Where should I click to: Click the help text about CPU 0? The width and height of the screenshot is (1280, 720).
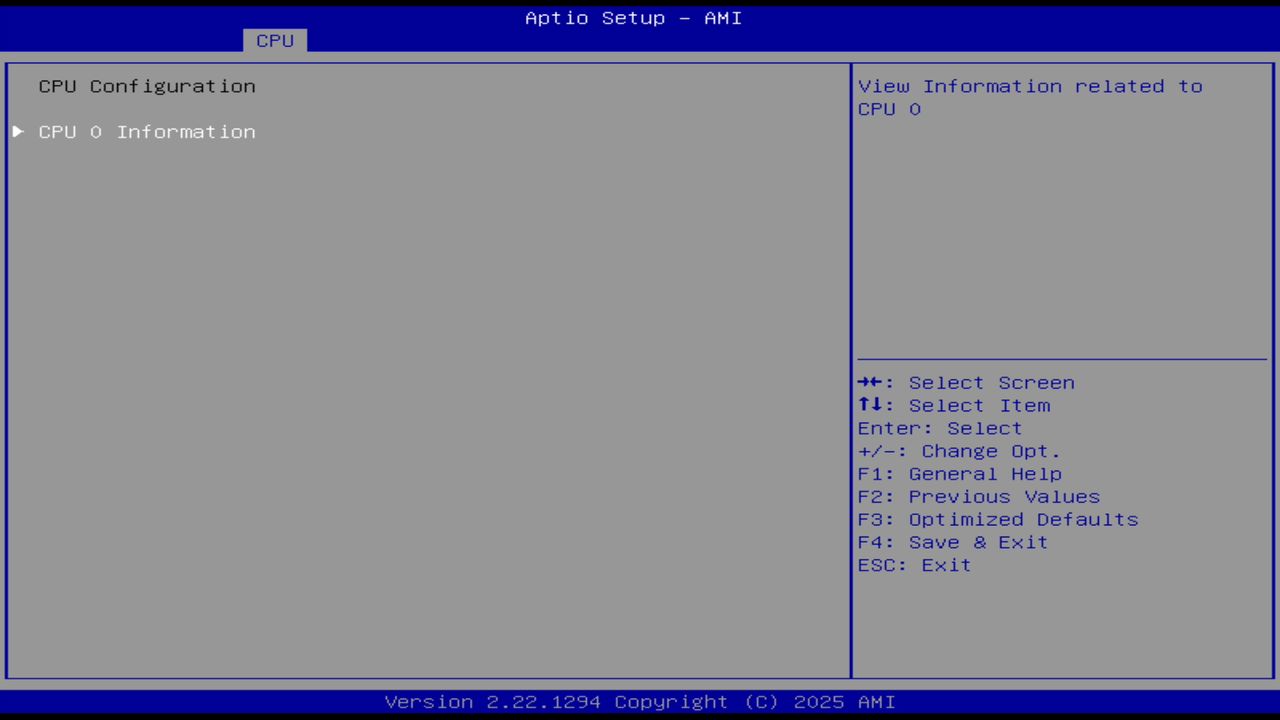tap(1030, 97)
